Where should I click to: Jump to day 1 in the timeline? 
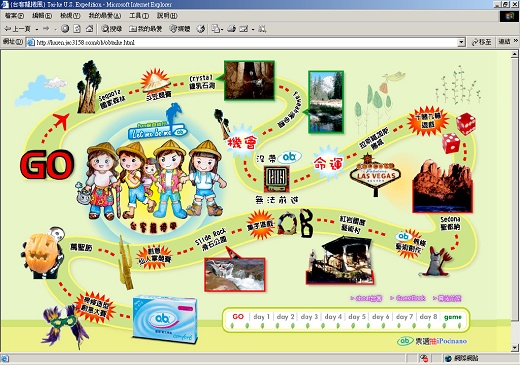click(261, 317)
